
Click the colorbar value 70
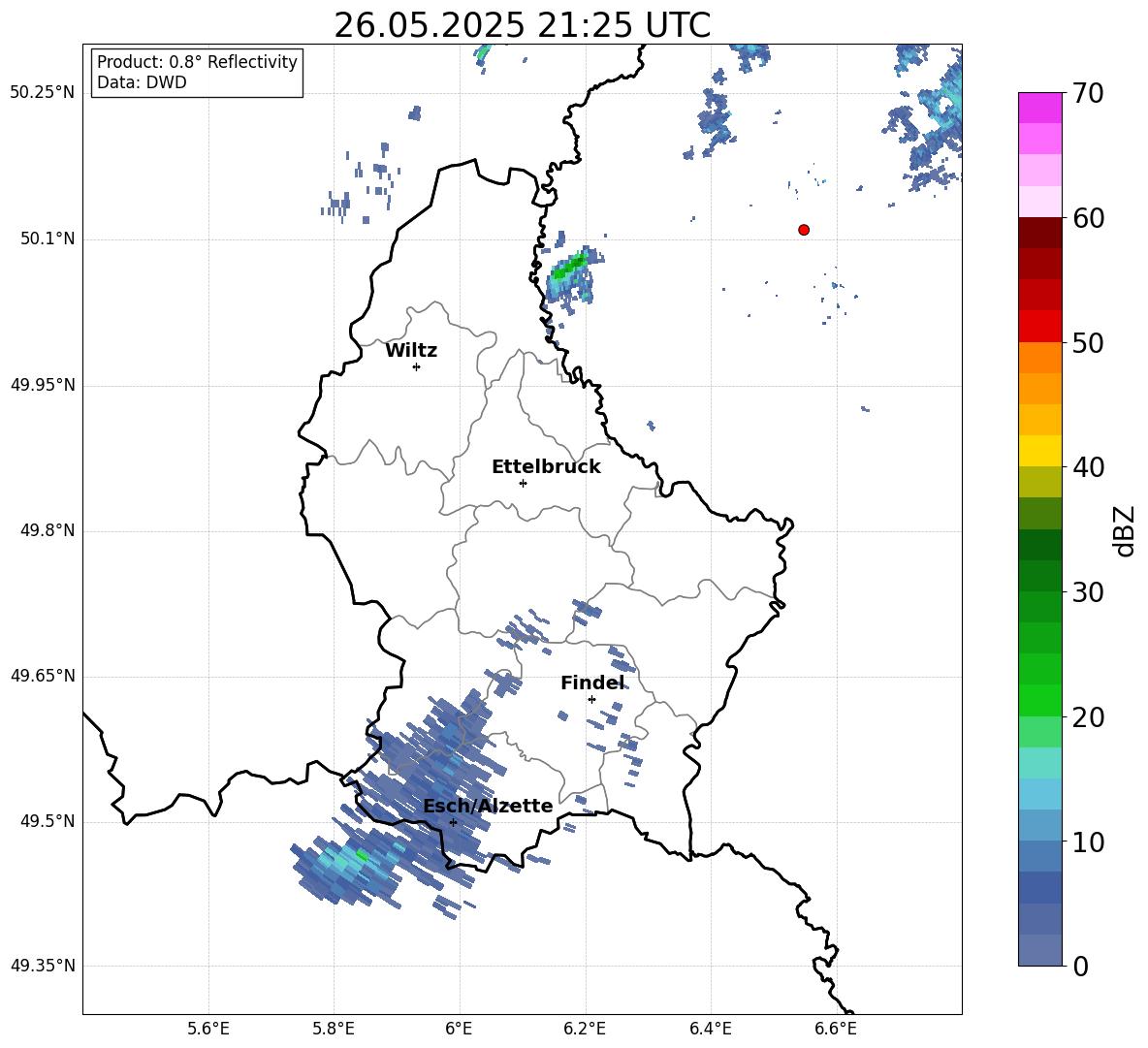coord(1088,93)
